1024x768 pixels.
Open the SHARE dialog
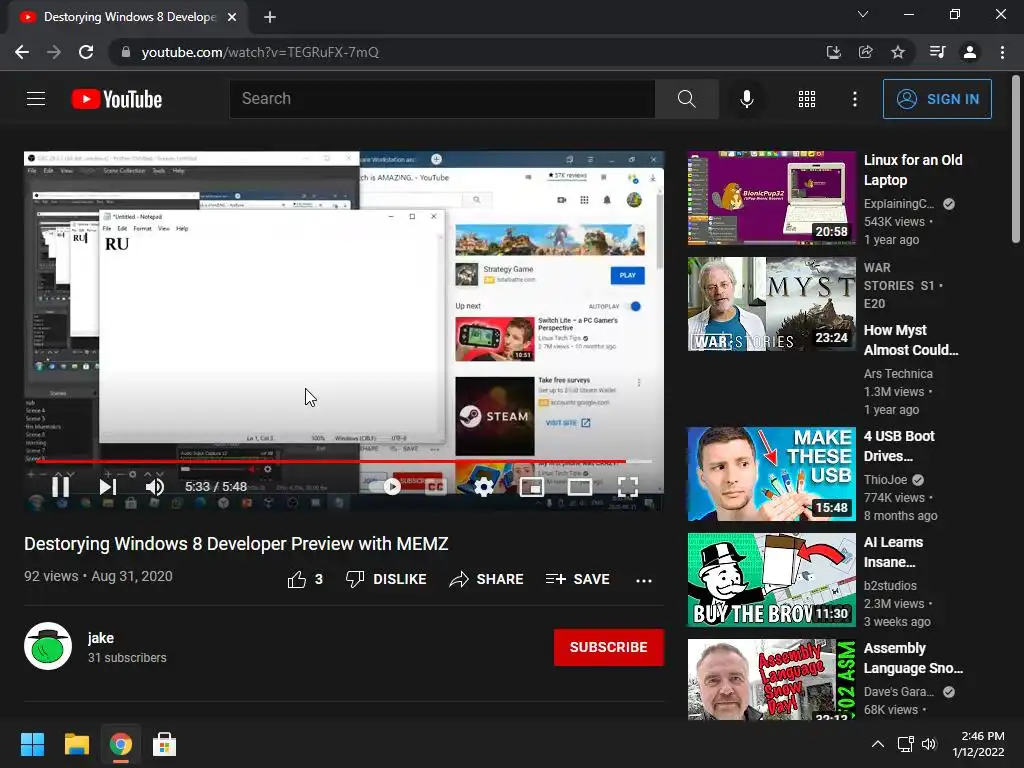tap(487, 579)
